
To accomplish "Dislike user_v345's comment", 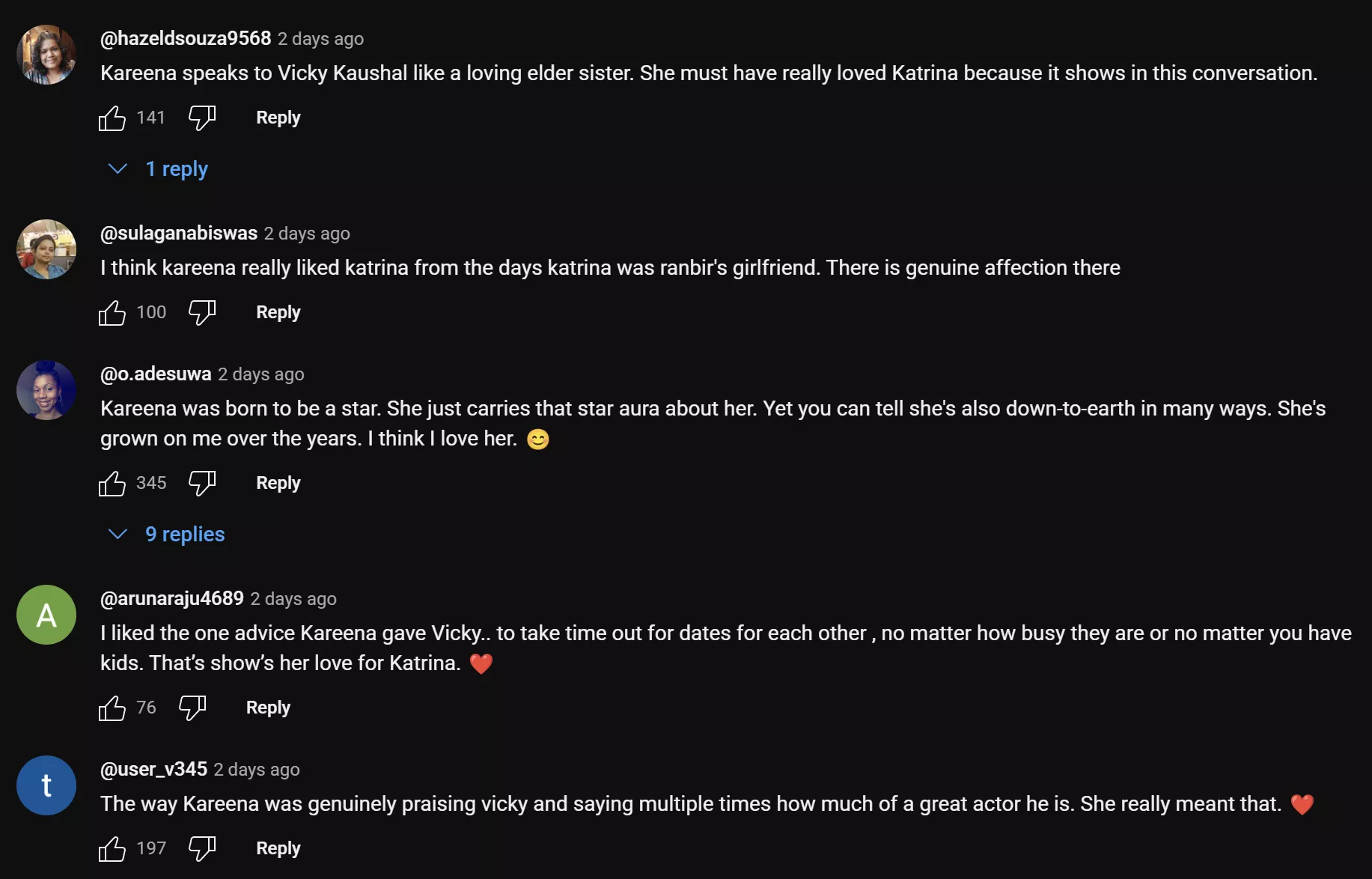I will click(201, 848).
